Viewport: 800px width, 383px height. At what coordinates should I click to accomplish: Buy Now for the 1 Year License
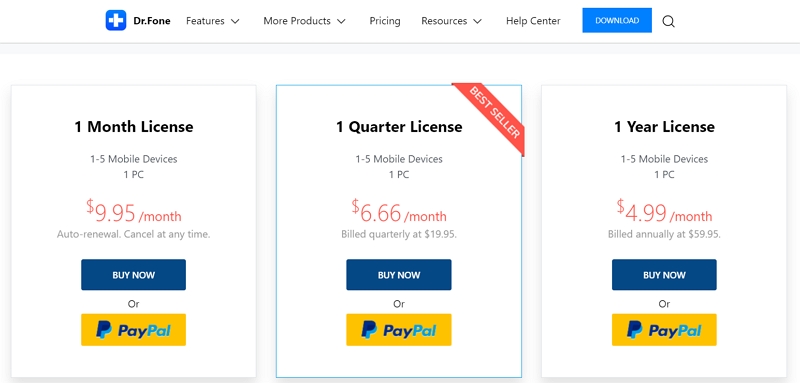(664, 275)
